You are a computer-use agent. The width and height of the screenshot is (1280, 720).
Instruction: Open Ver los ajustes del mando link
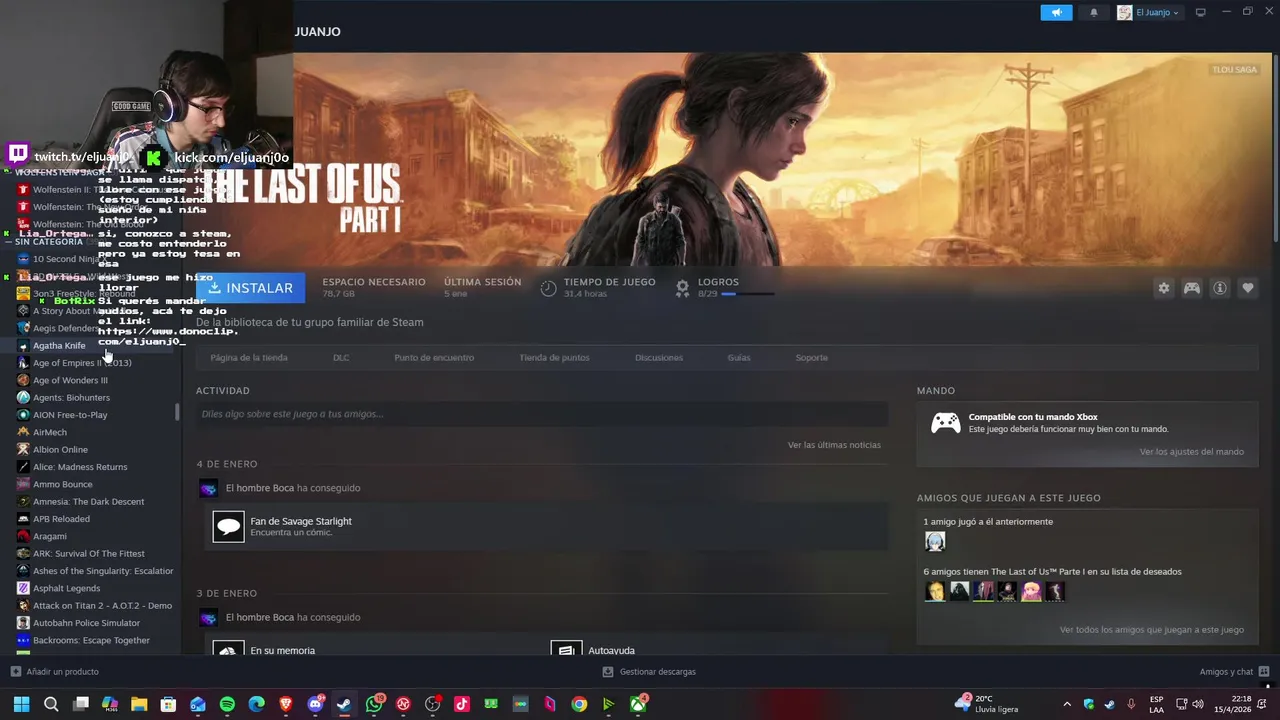point(1192,452)
